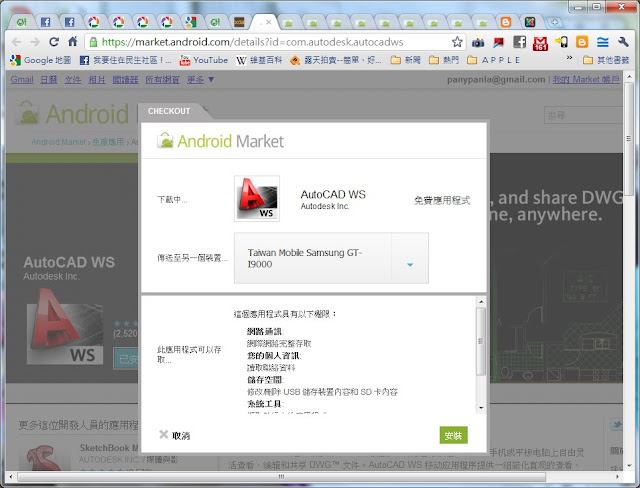640x488 pixels.
Task: Go back with the browser back arrow
Action: [16, 42]
